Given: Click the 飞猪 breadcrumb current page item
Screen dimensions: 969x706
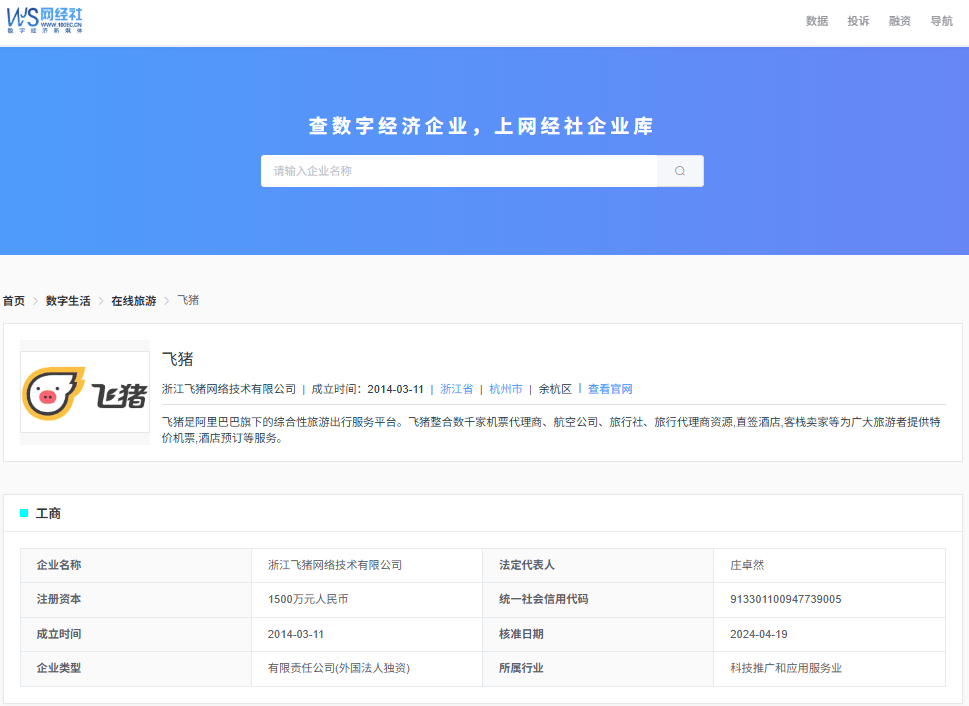Looking at the screenshot, I should (188, 301).
